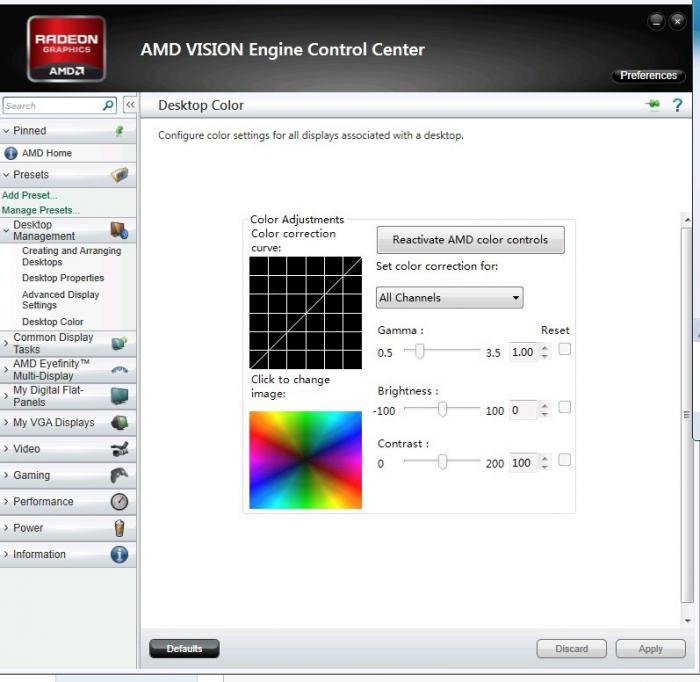Open Creating and Arranging Desktops

(x=71, y=256)
